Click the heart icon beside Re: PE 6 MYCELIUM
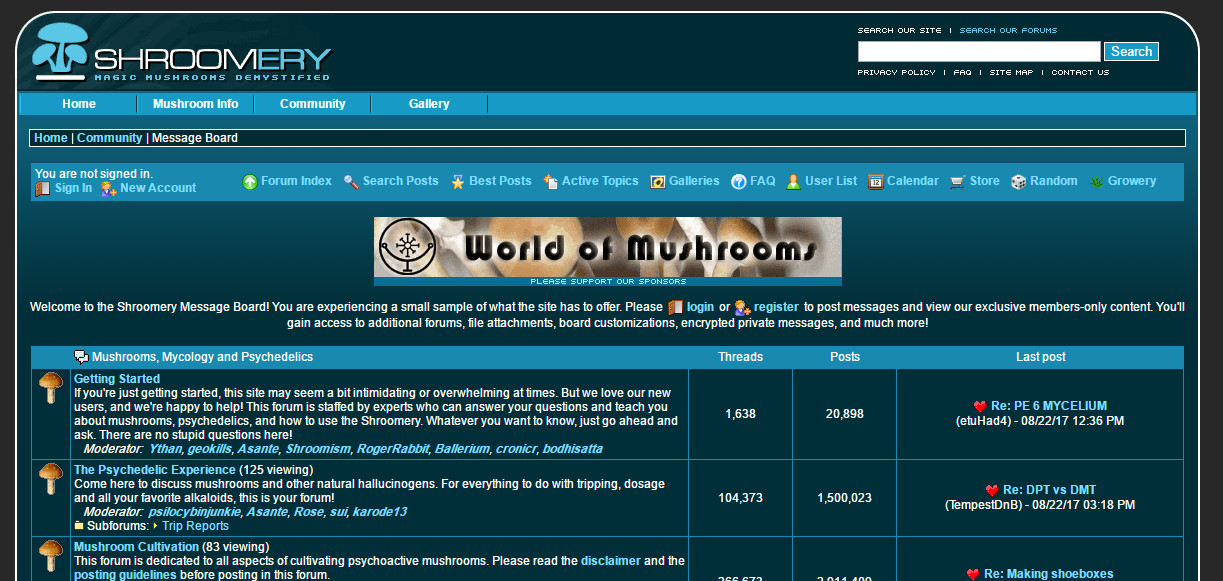Image resolution: width=1223 pixels, height=581 pixels. (x=980, y=407)
